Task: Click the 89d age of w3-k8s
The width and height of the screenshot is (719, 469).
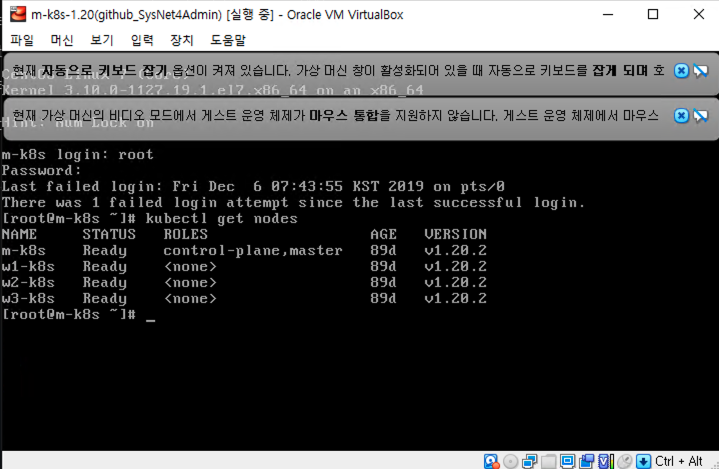Action: (x=383, y=299)
